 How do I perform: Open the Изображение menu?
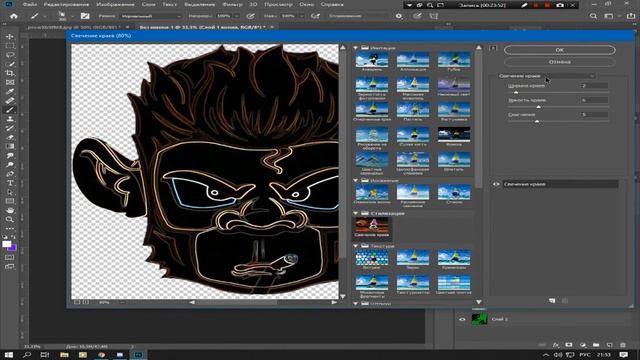[x=116, y=4]
